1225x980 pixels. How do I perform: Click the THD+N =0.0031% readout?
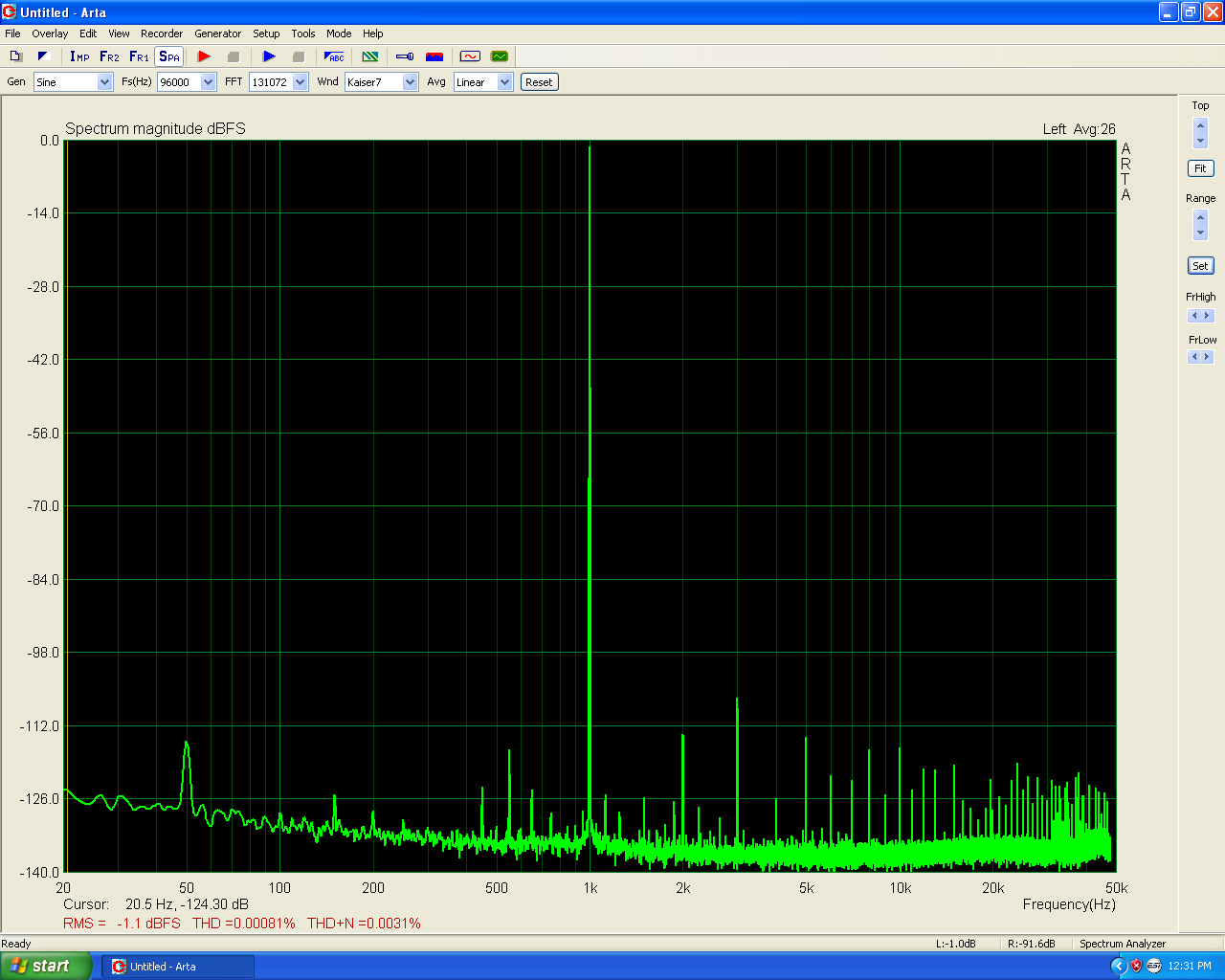tap(364, 924)
